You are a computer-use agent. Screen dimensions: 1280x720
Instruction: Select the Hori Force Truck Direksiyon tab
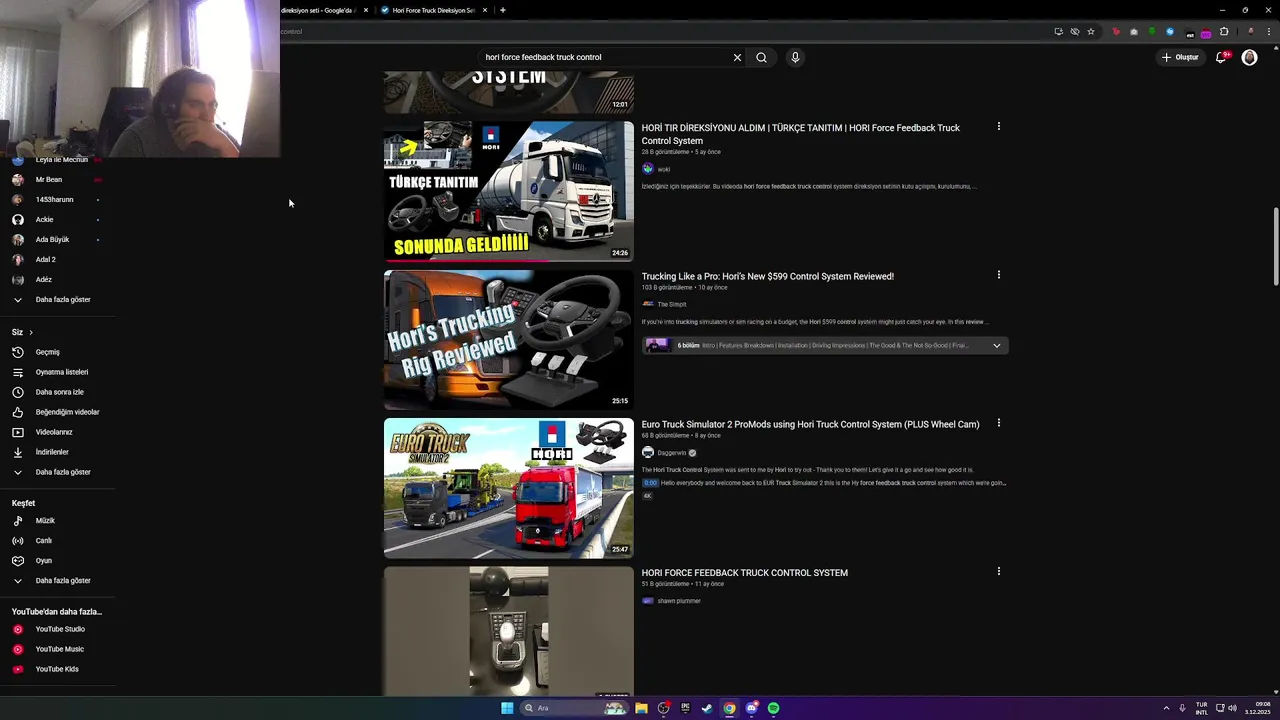tap(432, 10)
